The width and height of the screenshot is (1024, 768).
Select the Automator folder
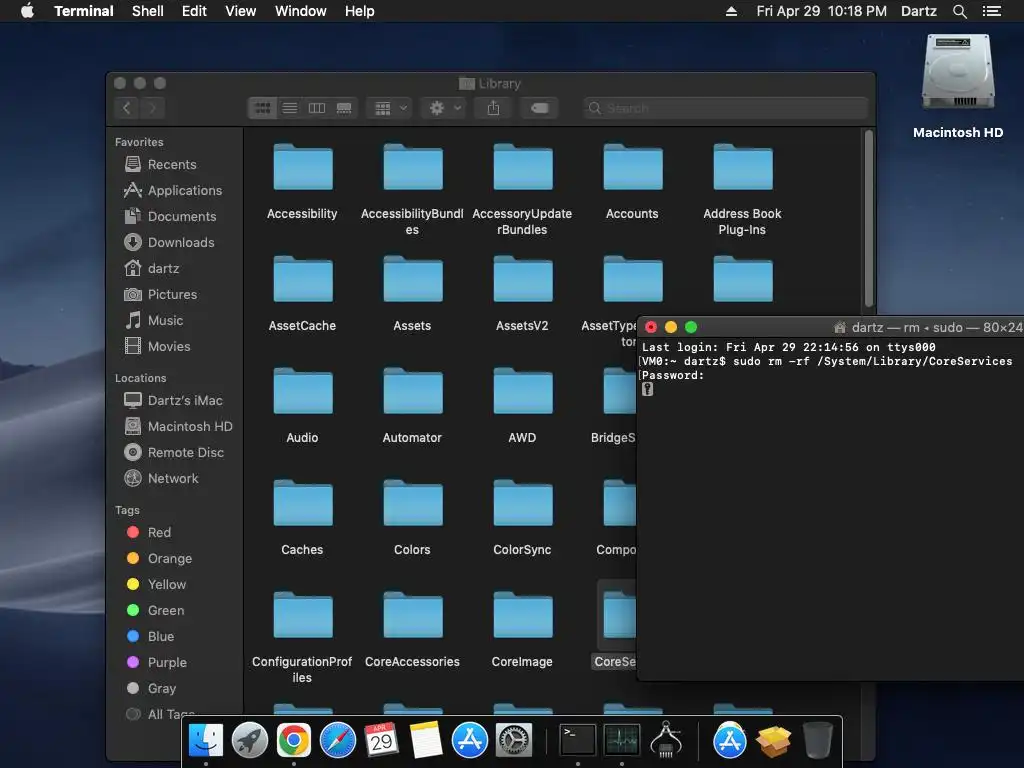coord(413,392)
